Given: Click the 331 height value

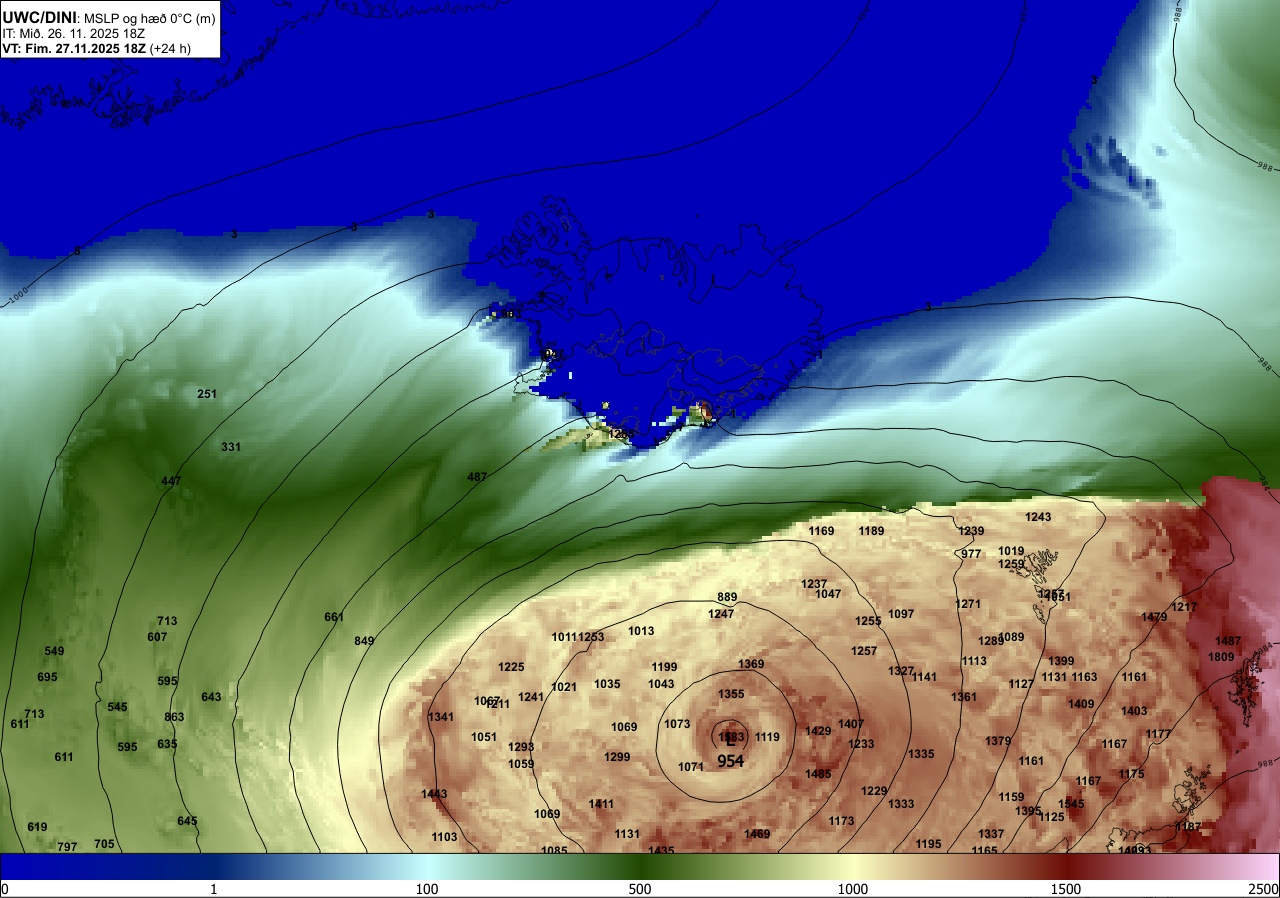Looking at the screenshot, I should 231,447.
